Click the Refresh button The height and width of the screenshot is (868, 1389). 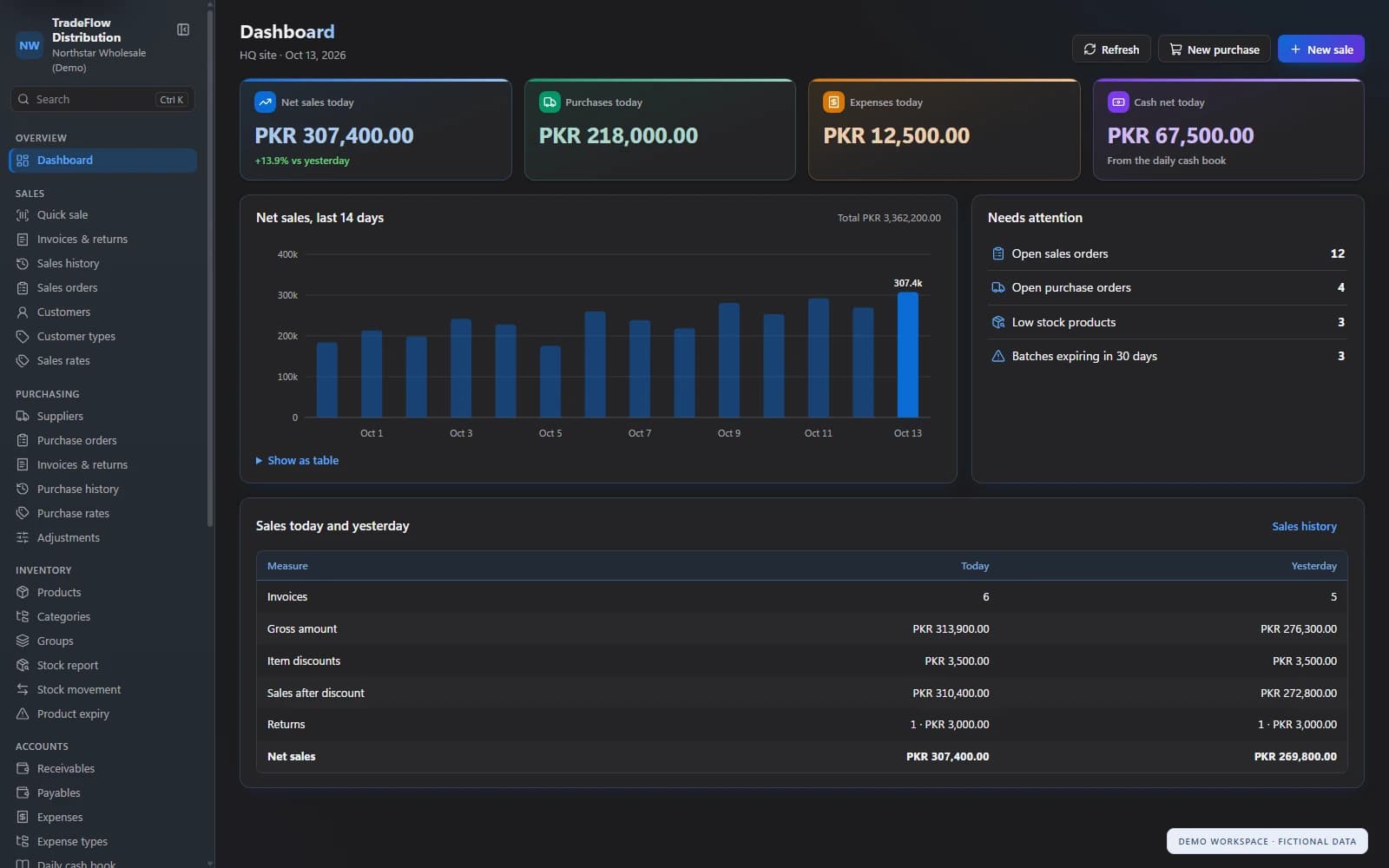tap(1111, 49)
